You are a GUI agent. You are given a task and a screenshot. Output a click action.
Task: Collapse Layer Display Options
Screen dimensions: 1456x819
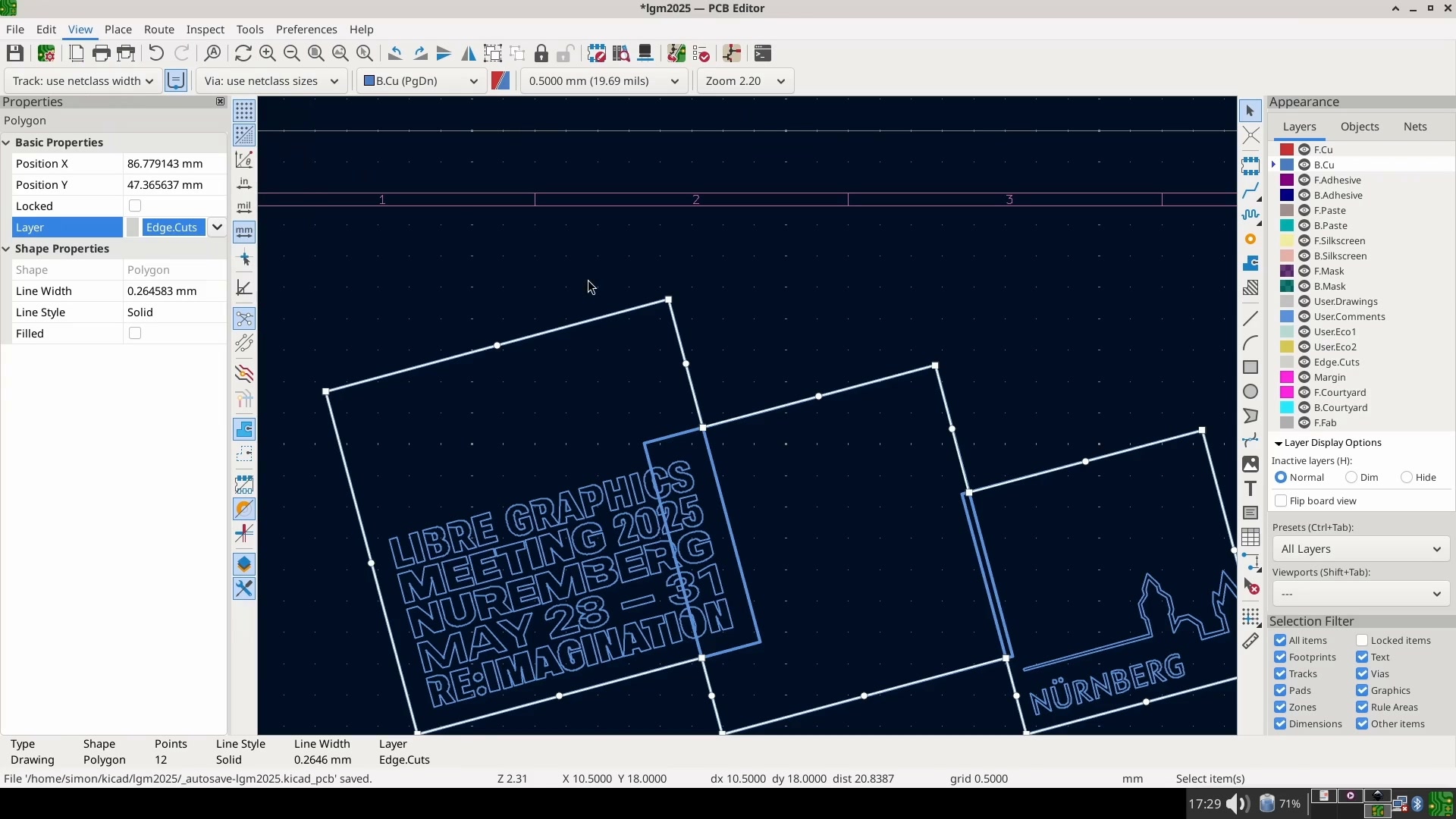click(1279, 443)
